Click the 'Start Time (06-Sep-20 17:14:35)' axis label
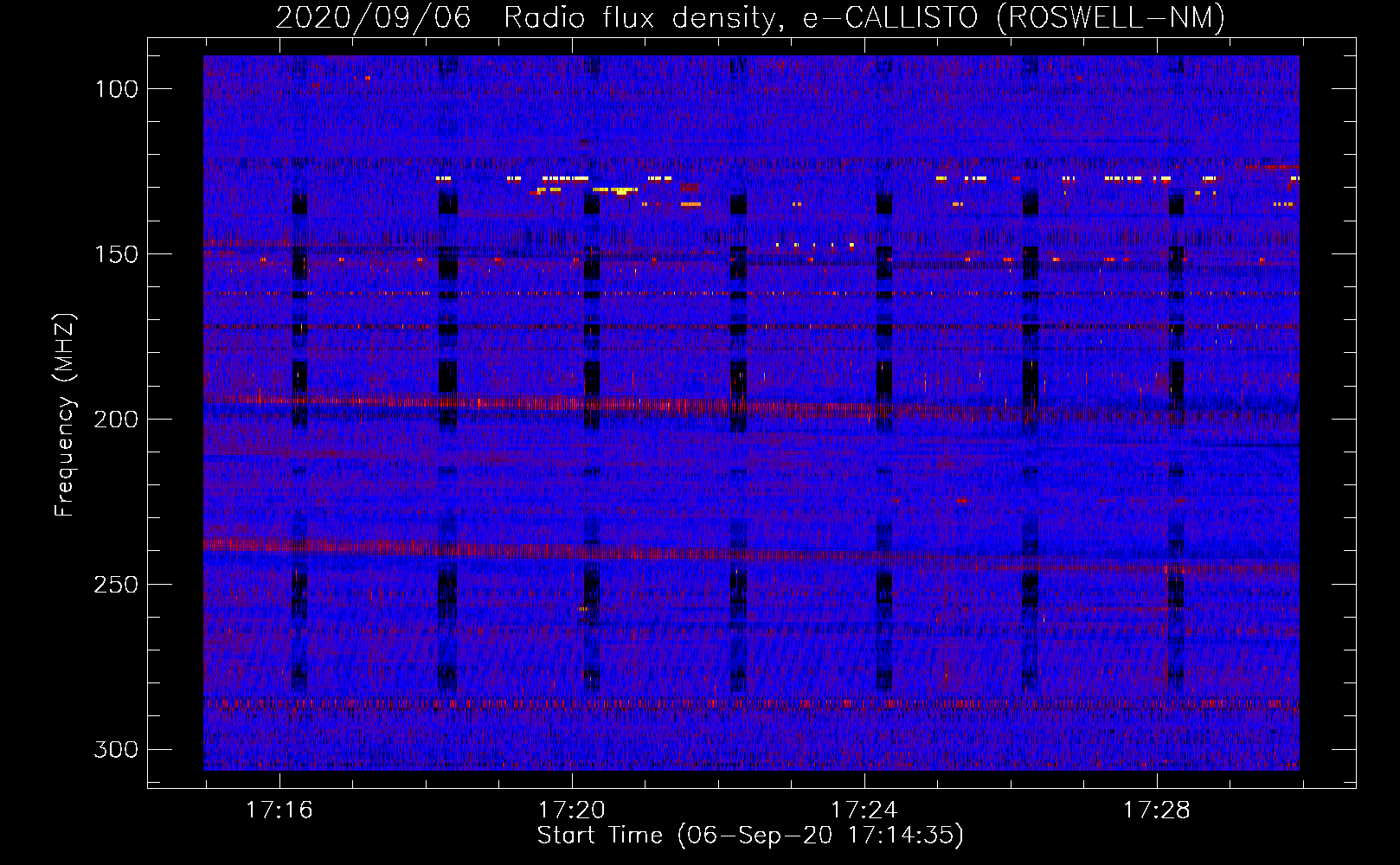The height and width of the screenshot is (865, 1400). pos(750,836)
